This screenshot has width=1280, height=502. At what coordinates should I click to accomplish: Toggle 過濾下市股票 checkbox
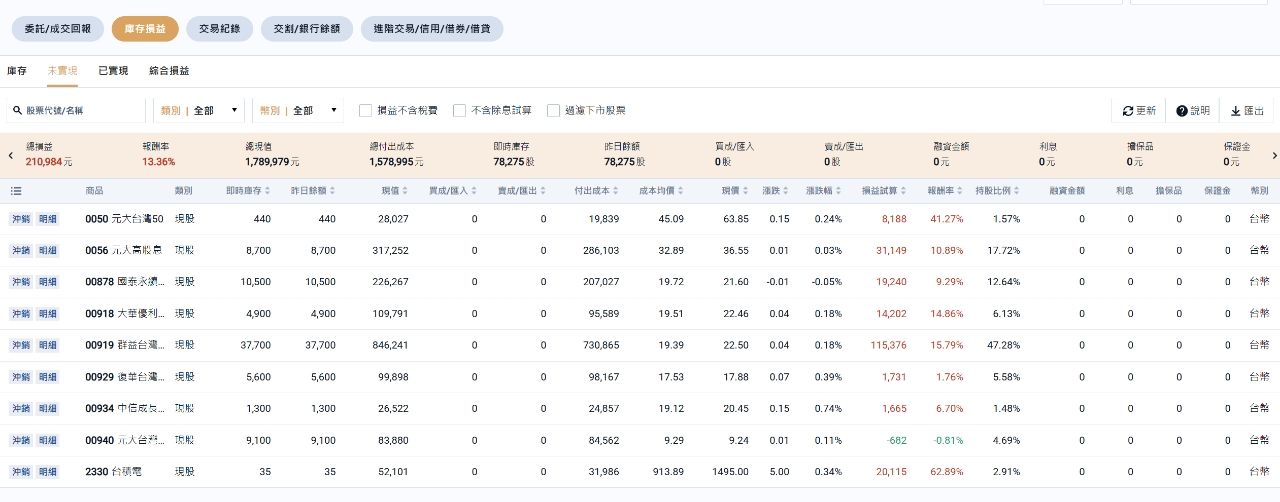coord(553,110)
